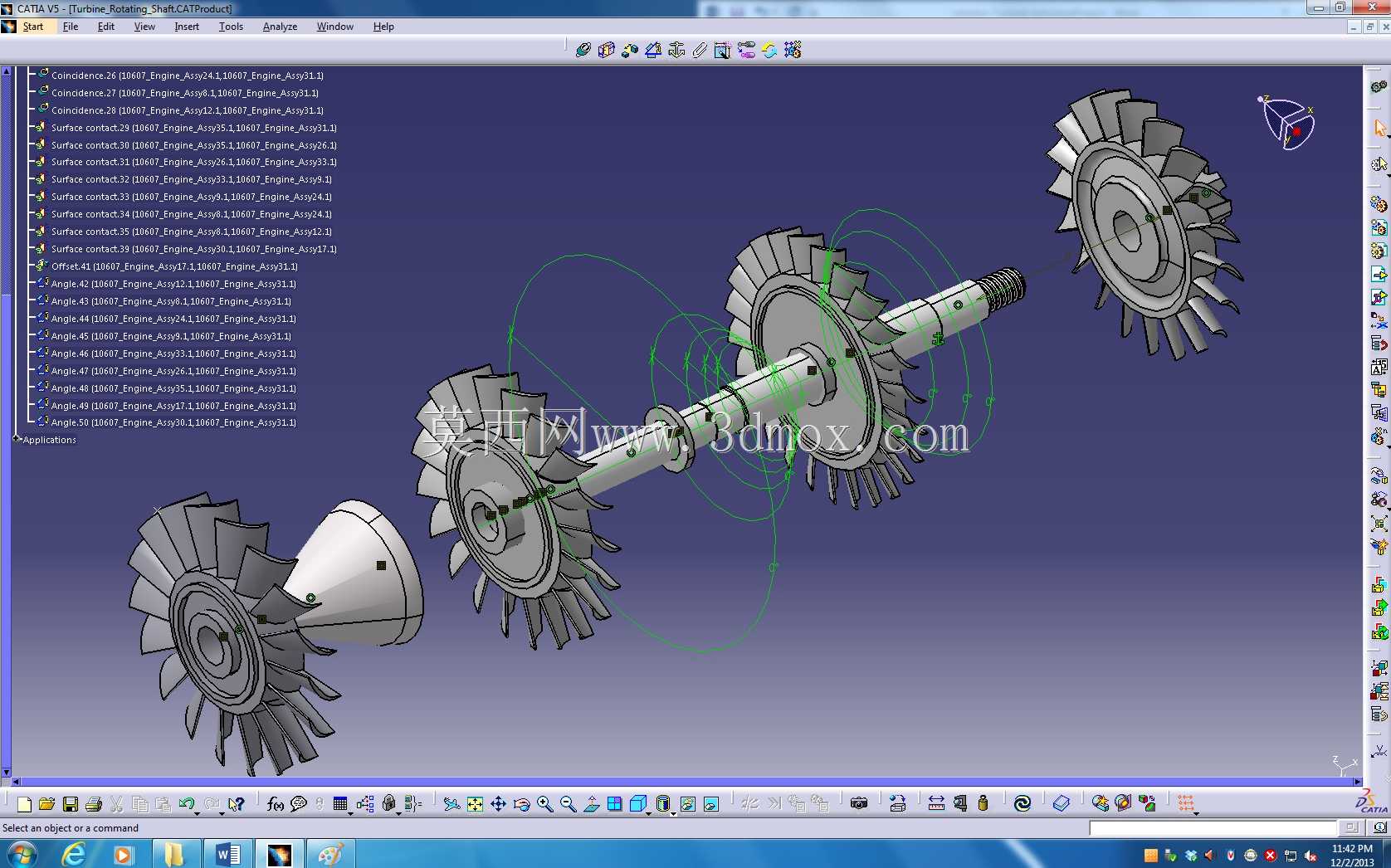This screenshot has height=868, width=1391.
Task: Select the Rotate view tool
Action: click(x=521, y=803)
